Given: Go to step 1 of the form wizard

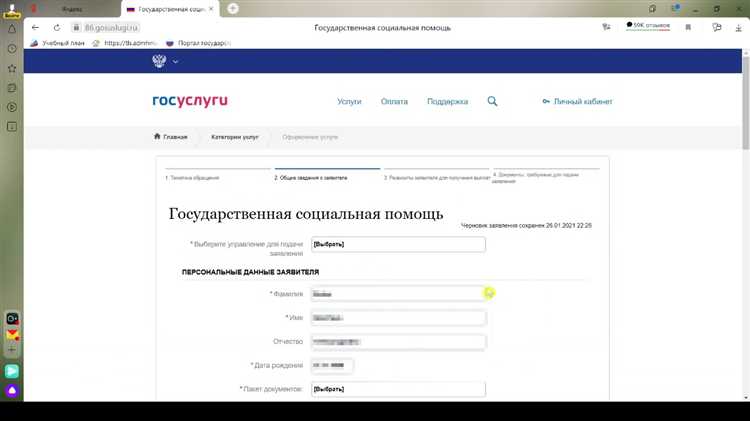Looking at the screenshot, I should [x=192, y=177].
